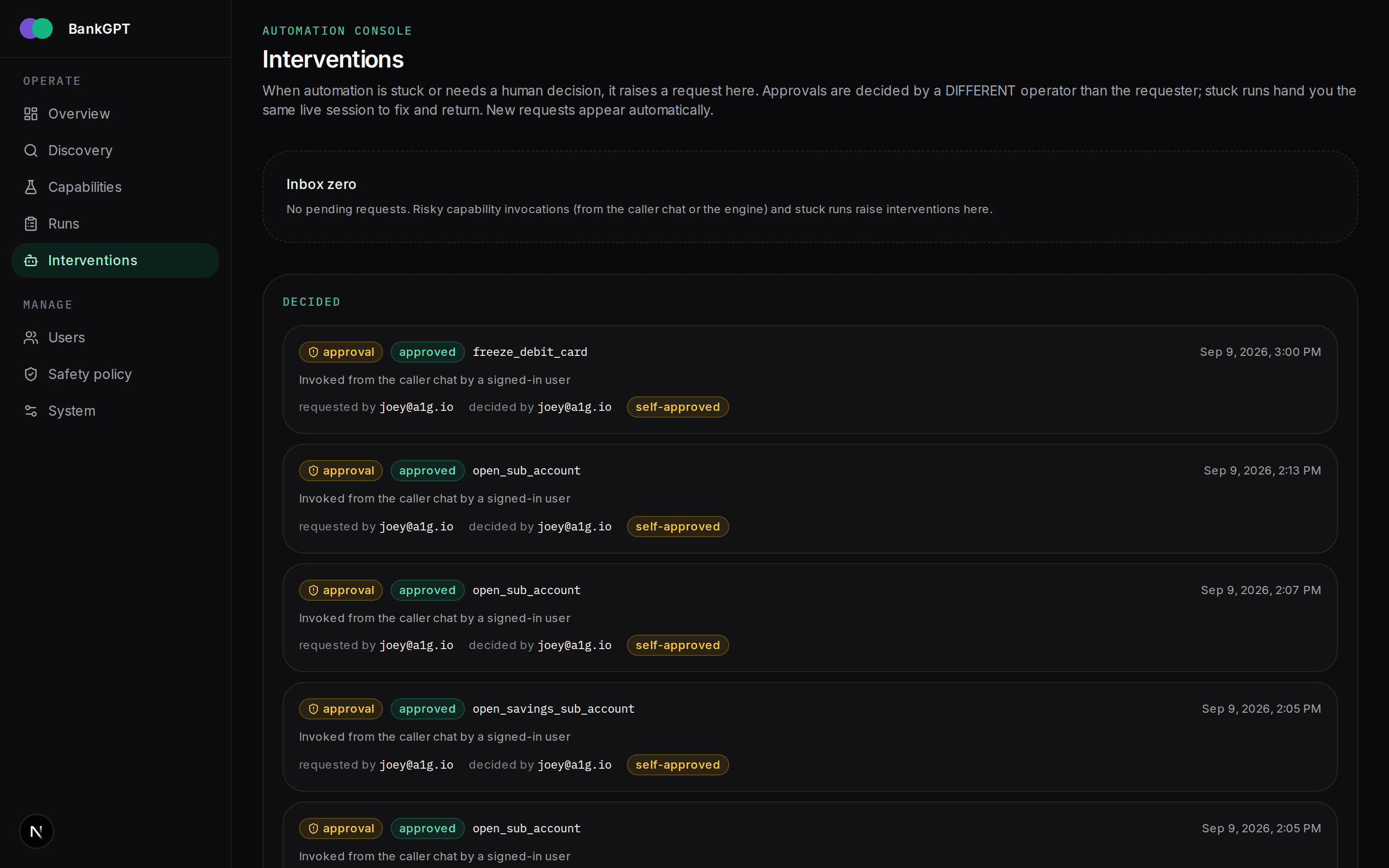This screenshot has width=1389, height=868.
Task: Click decider joey@a1g.io on the 2:13 PM card
Action: [x=574, y=527]
